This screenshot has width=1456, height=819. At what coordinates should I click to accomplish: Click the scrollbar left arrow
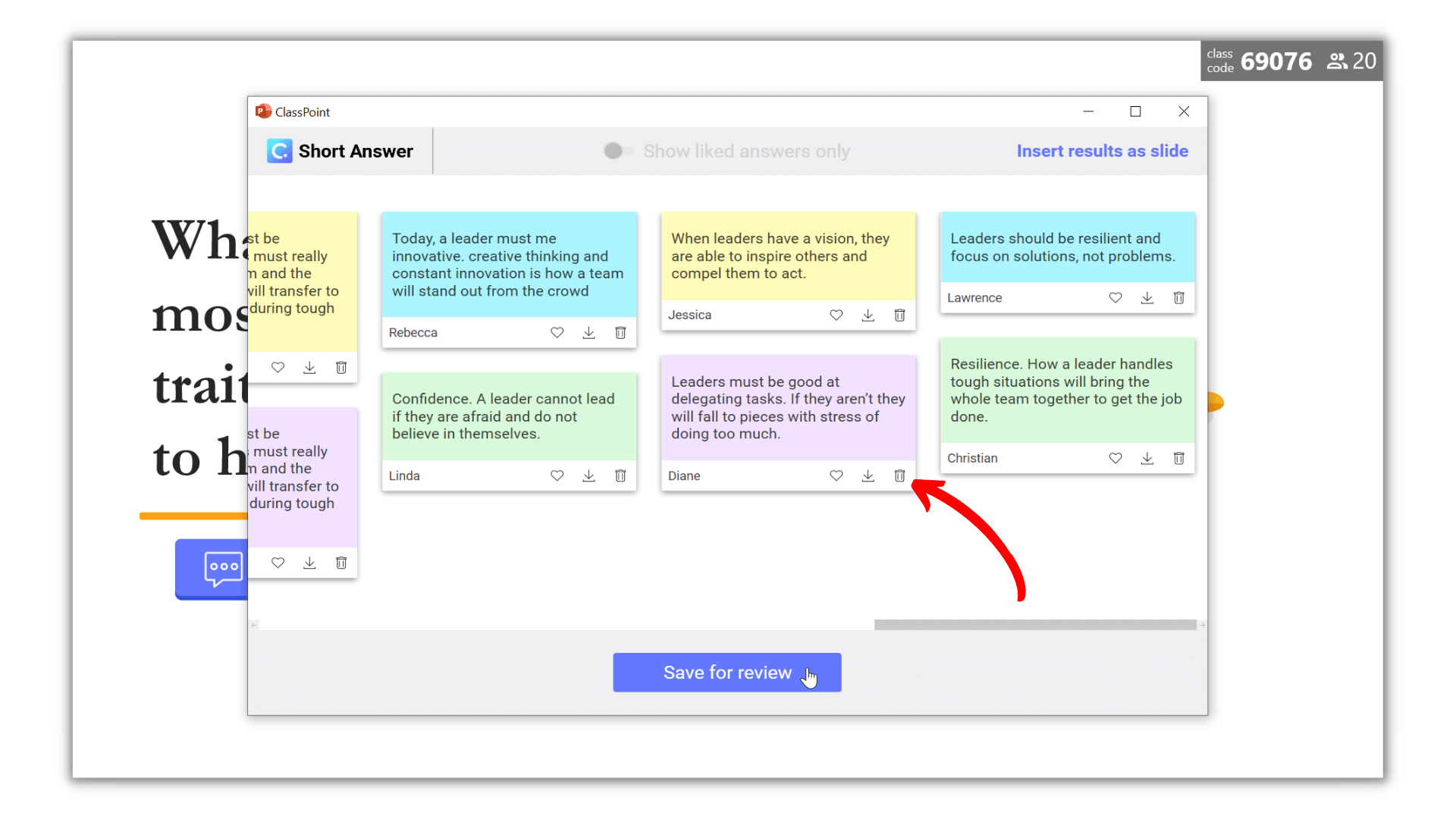point(254,625)
